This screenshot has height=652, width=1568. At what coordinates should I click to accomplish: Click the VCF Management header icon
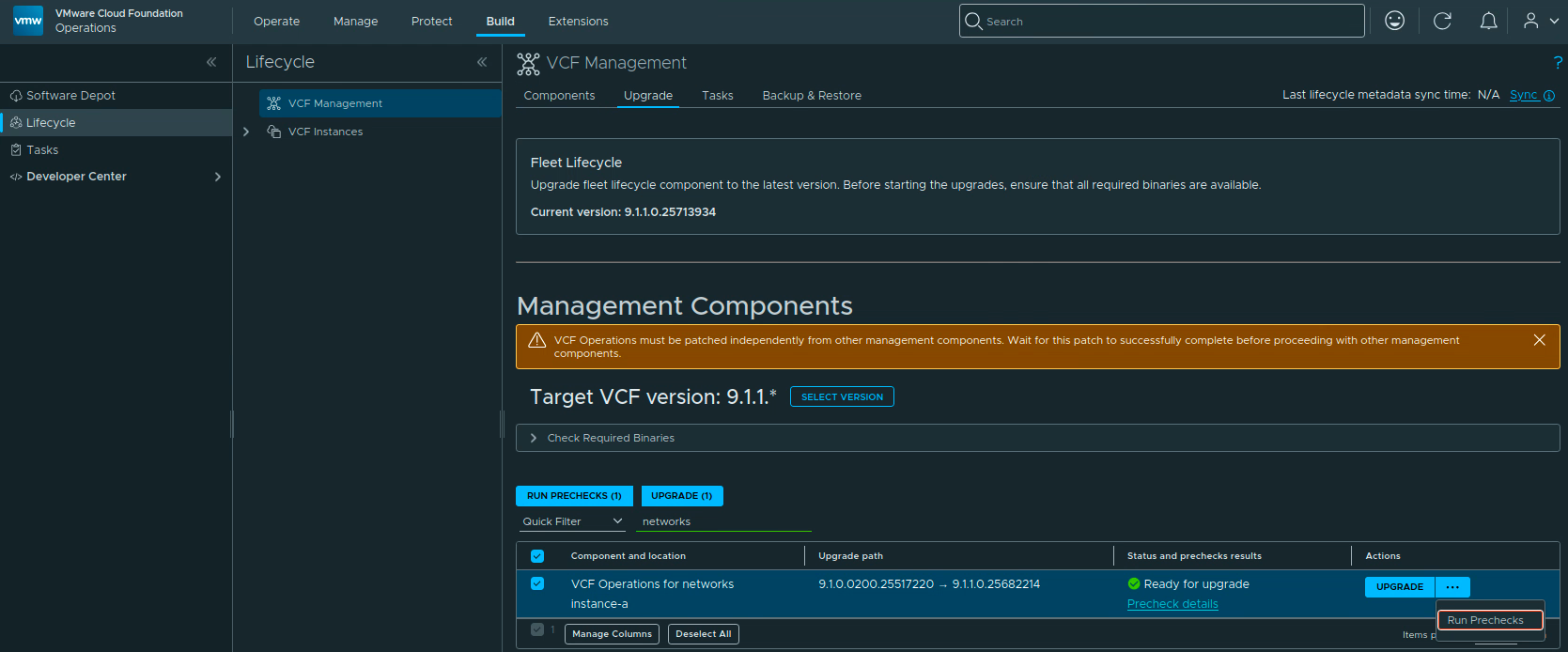tap(529, 64)
